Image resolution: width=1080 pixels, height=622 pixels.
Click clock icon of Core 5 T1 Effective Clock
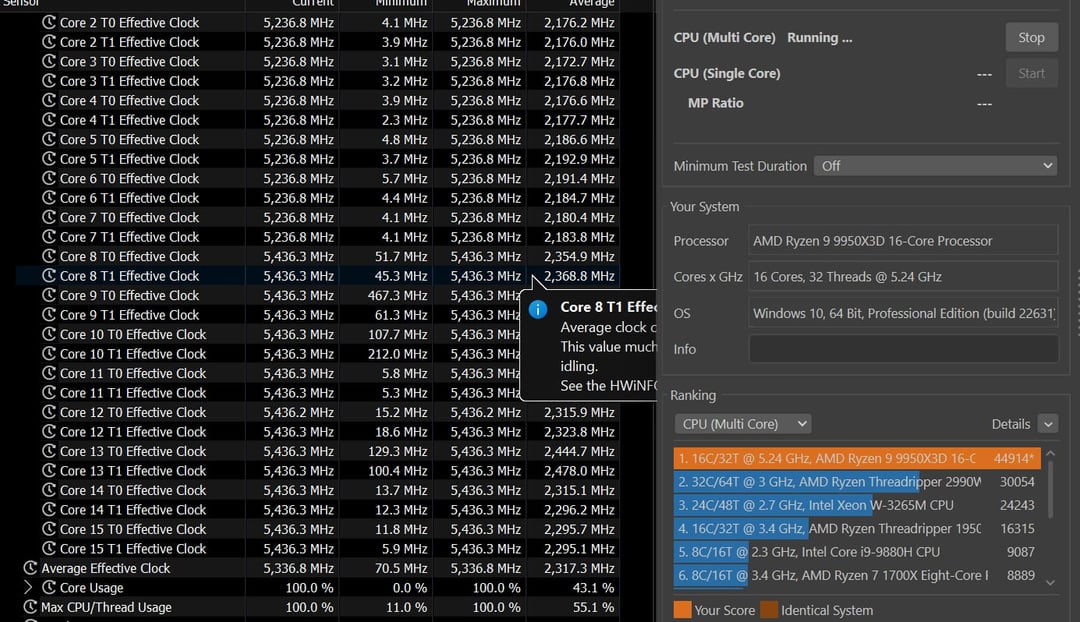[49, 158]
